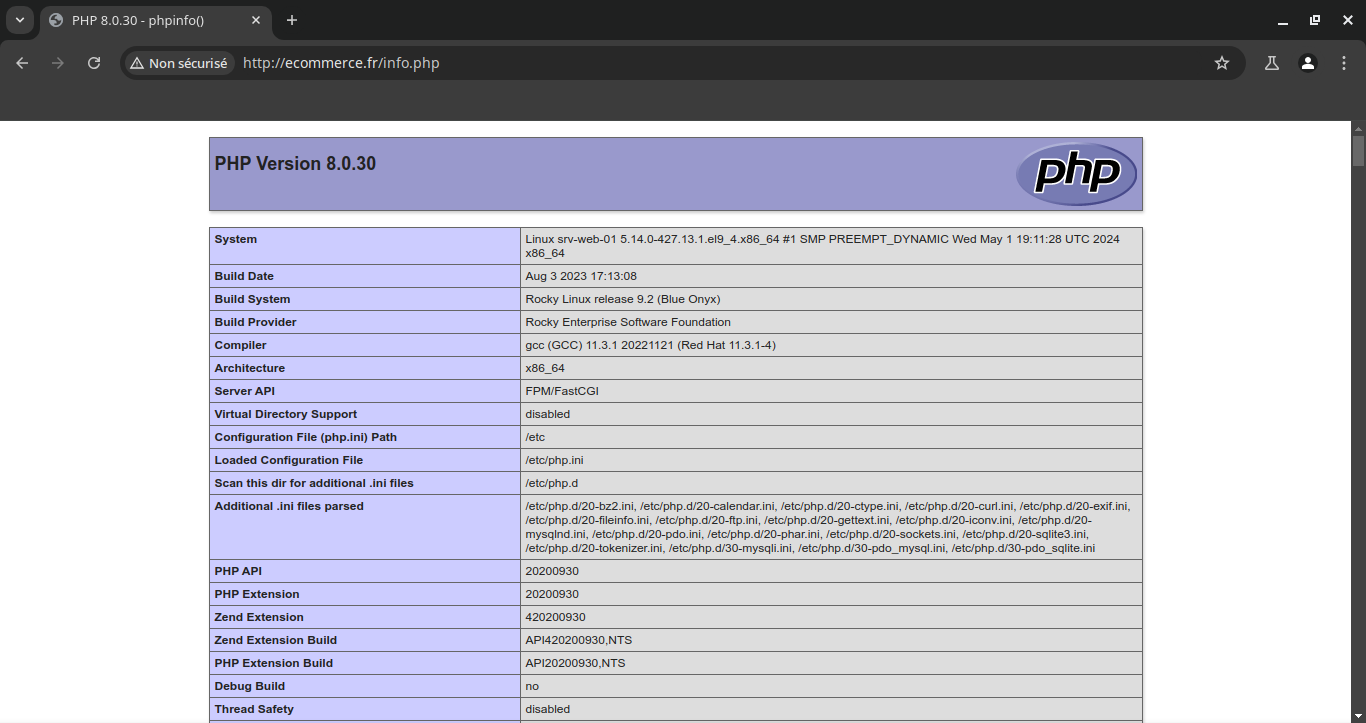Click Virtual Directory Support label
Image resolution: width=1366 pixels, height=723 pixels.
(285, 414)
